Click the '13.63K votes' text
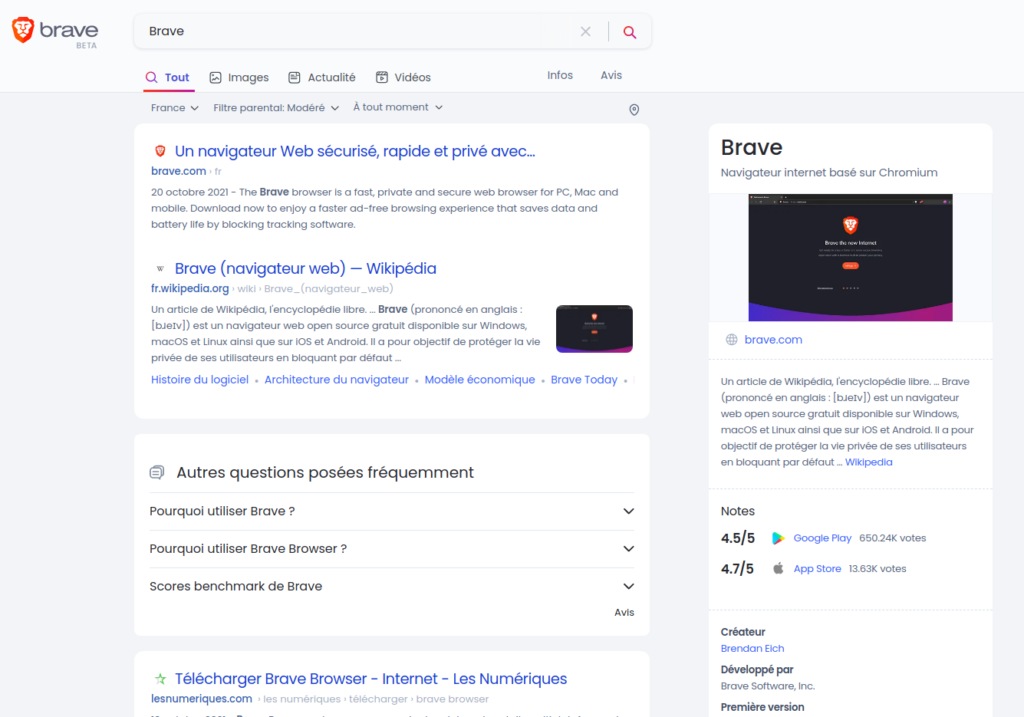 coord(877,569)
